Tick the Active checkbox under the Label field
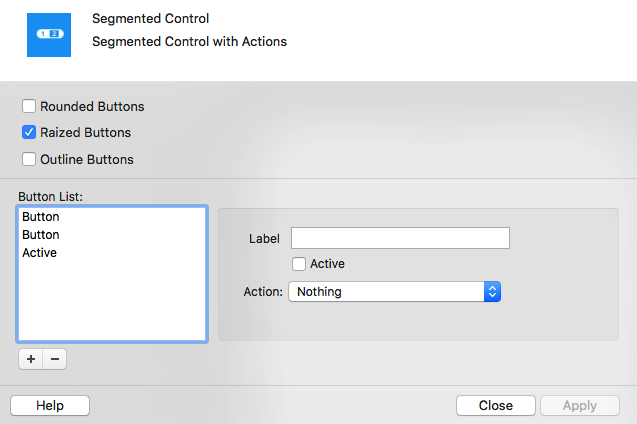Image resolution: width=637 pixels, height=424 pixels. click(x=299, y=264)
